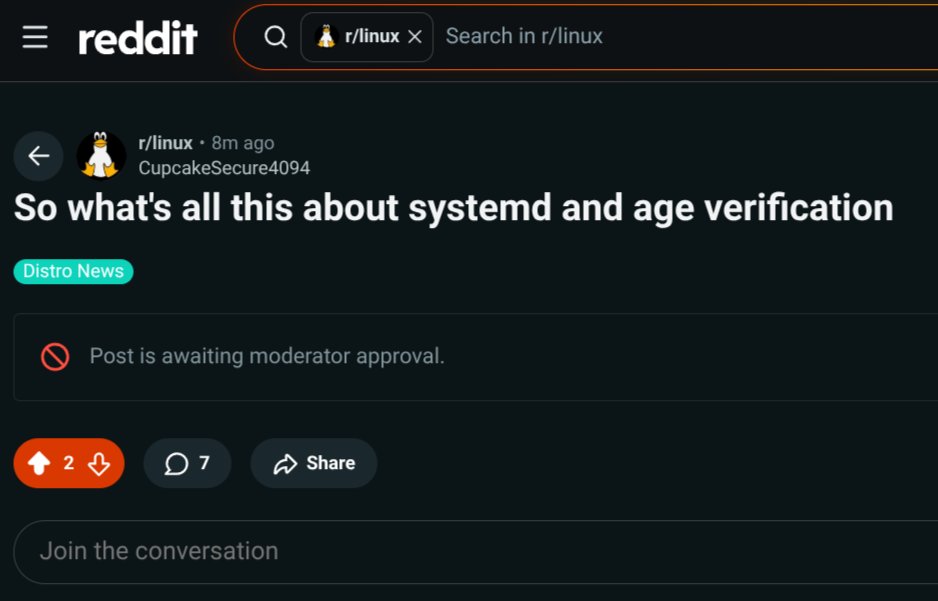The height and width of the screenshot is (601, 938).
Task: Open the hamburger navigation menu
Action: [x=35, y=37]
